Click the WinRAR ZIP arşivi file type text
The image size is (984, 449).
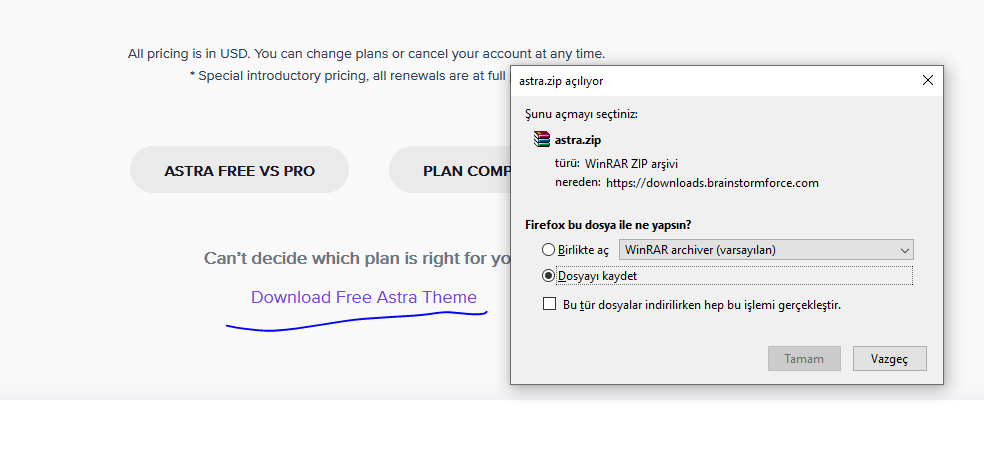pyautogui.click(x=631, y=164)
